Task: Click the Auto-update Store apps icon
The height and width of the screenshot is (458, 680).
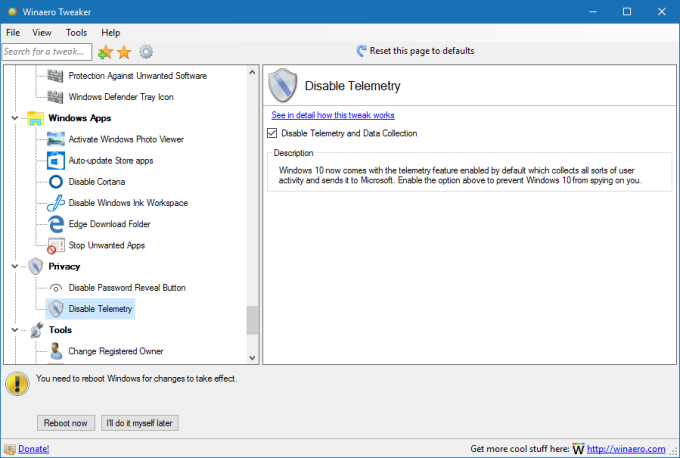Action: tap(56, 160)
